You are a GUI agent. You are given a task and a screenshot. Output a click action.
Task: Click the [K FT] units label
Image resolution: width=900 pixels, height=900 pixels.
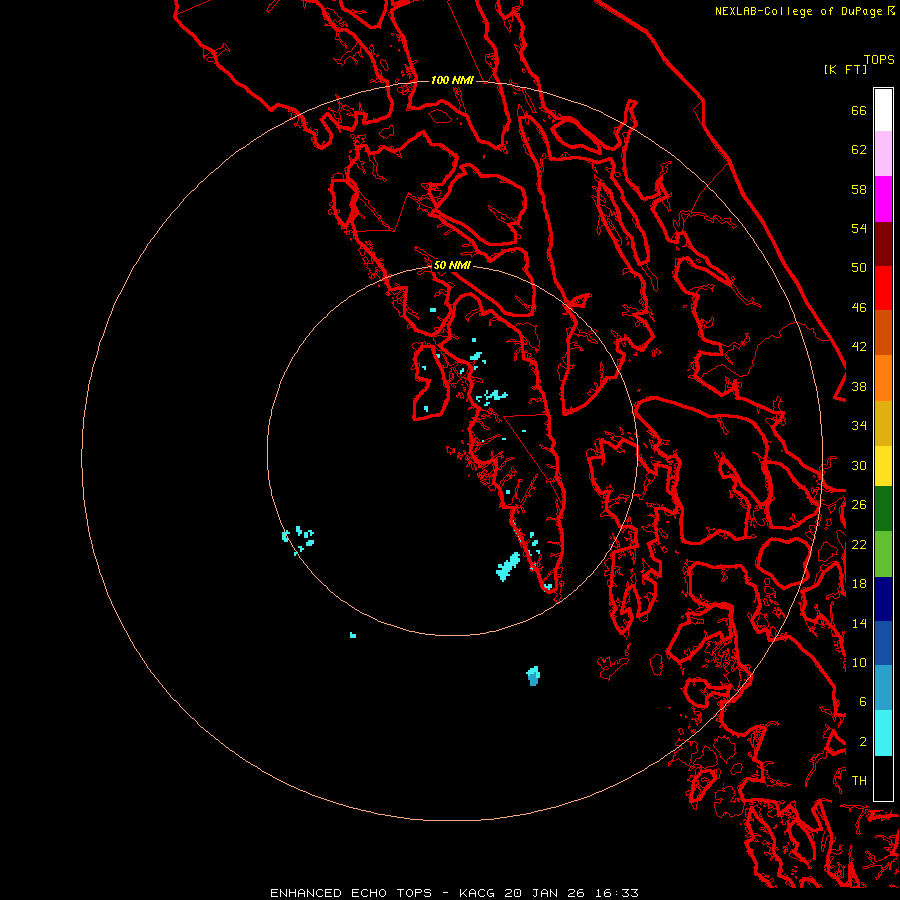pyautogui.click(x=845, y=69)
